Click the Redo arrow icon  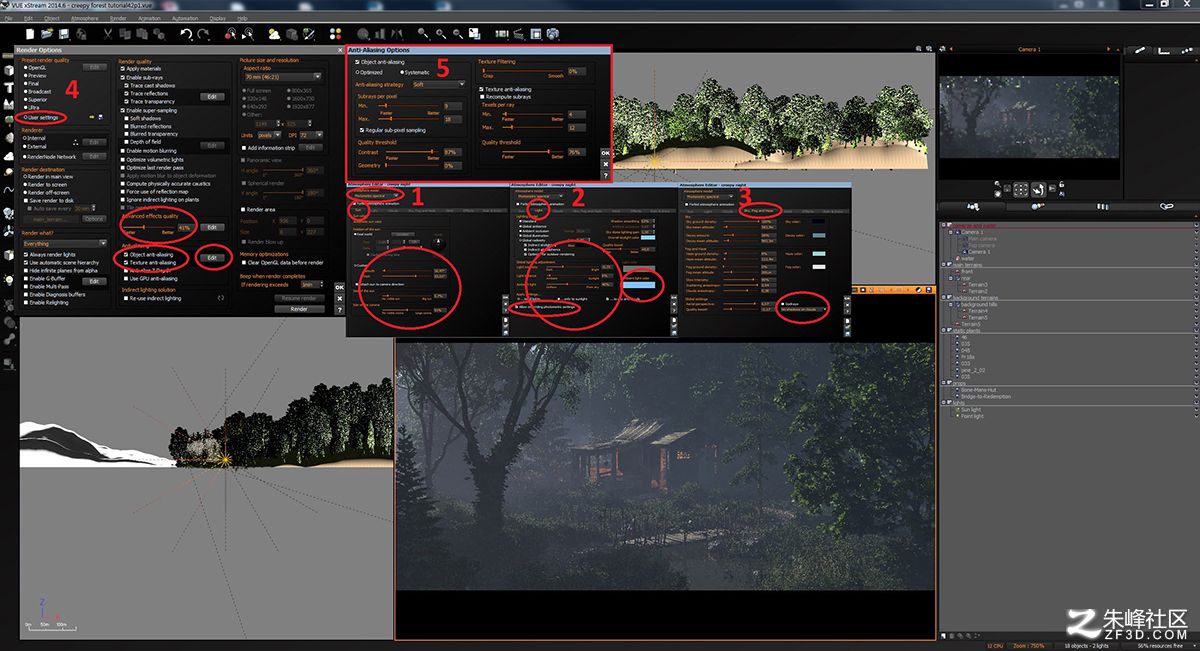click(204, 34)
